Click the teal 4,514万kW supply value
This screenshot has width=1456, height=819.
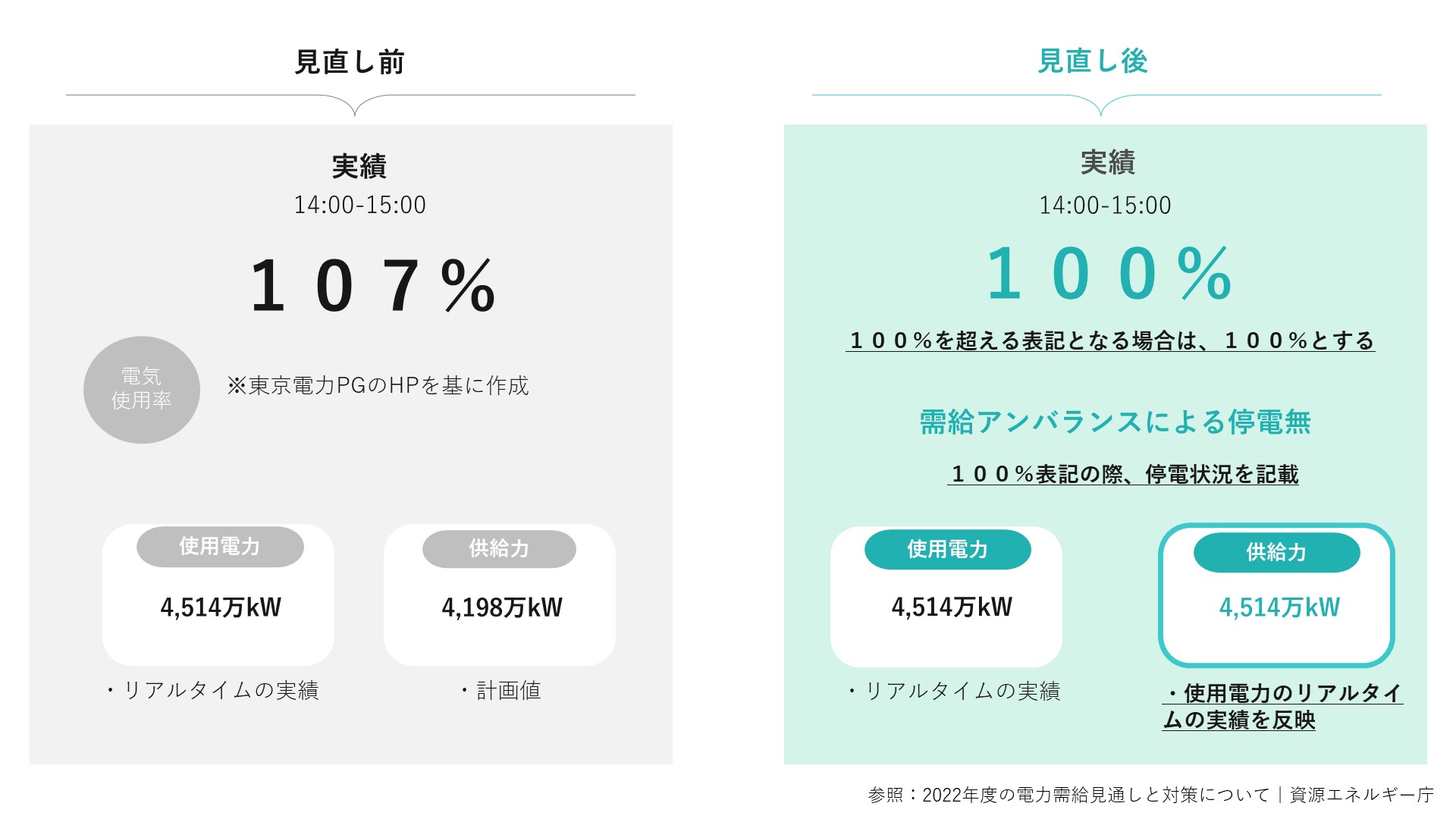click(x=1280, y=607)
